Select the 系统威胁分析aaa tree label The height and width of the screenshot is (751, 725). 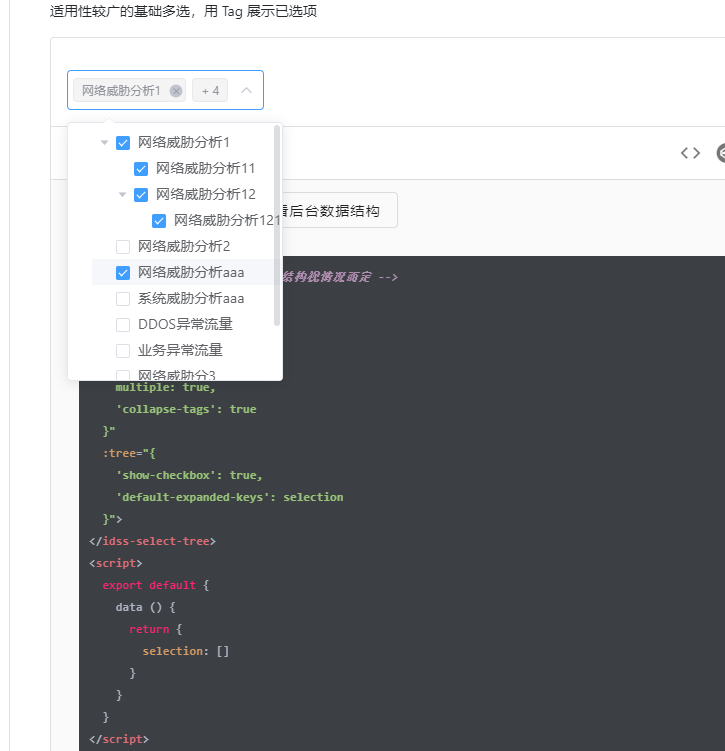(x=191, y=298)
